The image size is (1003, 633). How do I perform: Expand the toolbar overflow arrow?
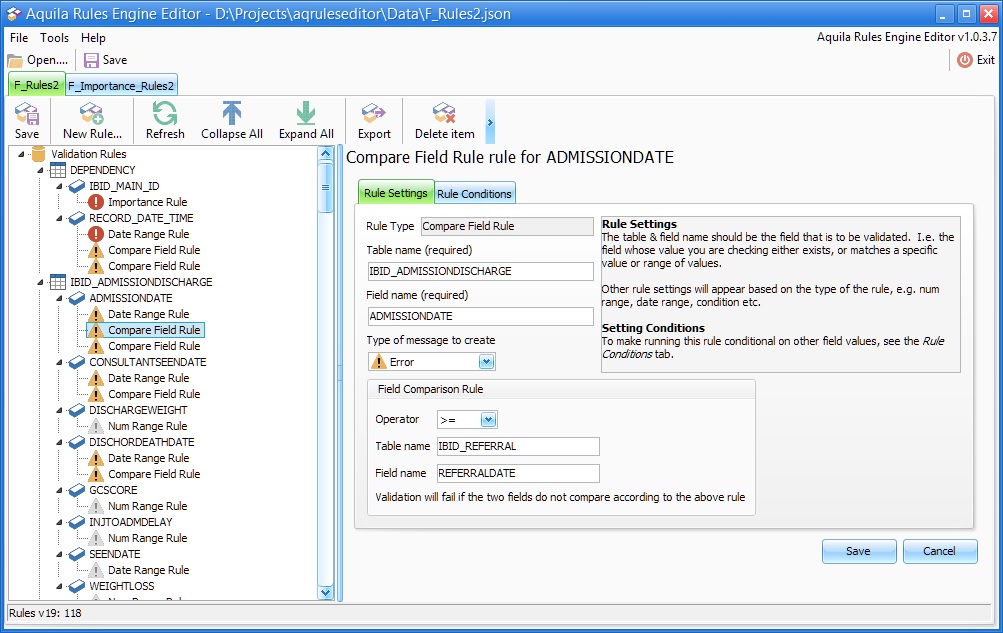click(x=490, y=122)
